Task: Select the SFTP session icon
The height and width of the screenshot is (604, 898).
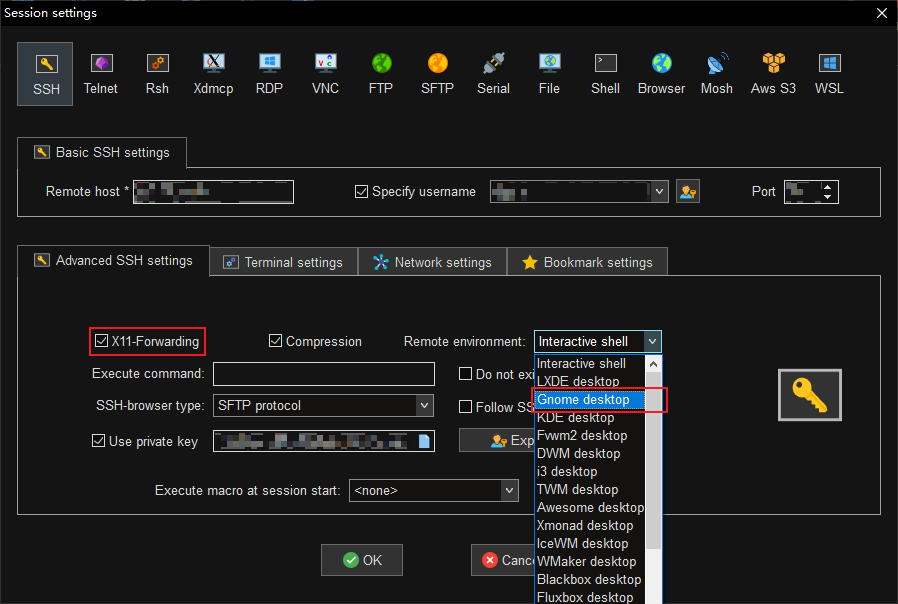Action: point(437,74)
